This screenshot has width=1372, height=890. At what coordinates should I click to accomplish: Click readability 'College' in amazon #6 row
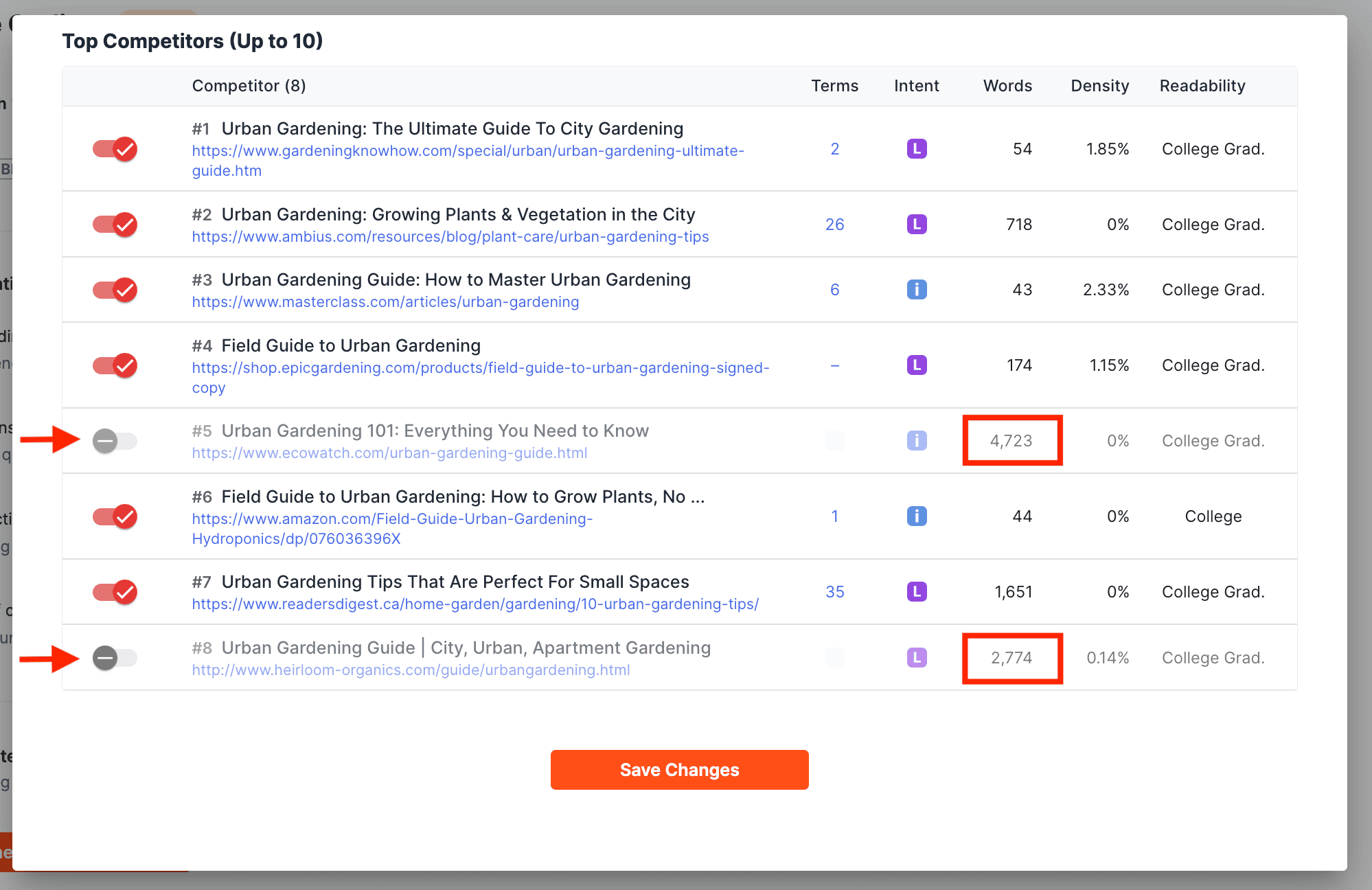[x=1213, y=516]
